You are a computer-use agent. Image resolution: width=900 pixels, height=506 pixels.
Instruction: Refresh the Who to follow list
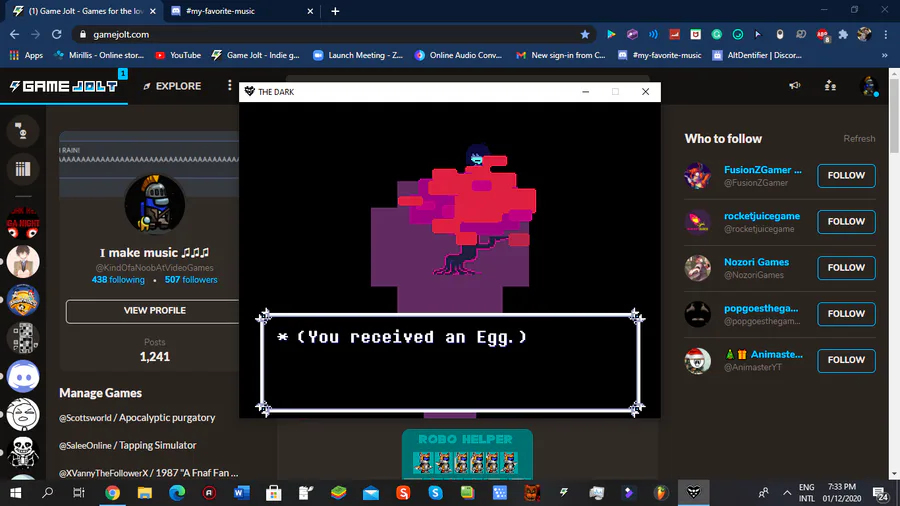pos(859,139)
